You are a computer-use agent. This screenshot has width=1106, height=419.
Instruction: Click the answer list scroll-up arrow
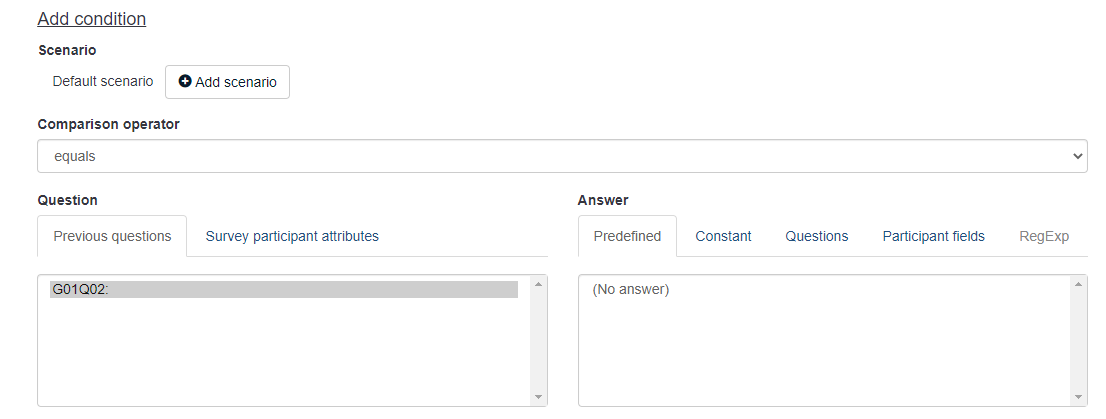1079,285
